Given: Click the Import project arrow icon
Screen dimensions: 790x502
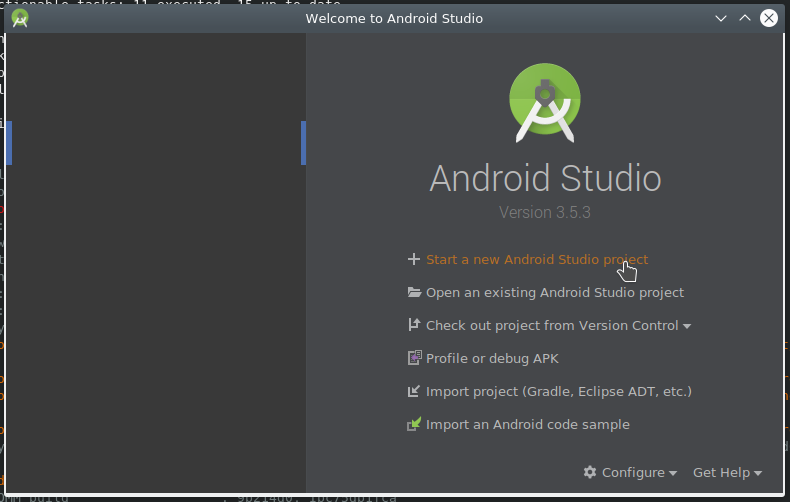Looking at the screenshot, I should [x=414, y=391].
